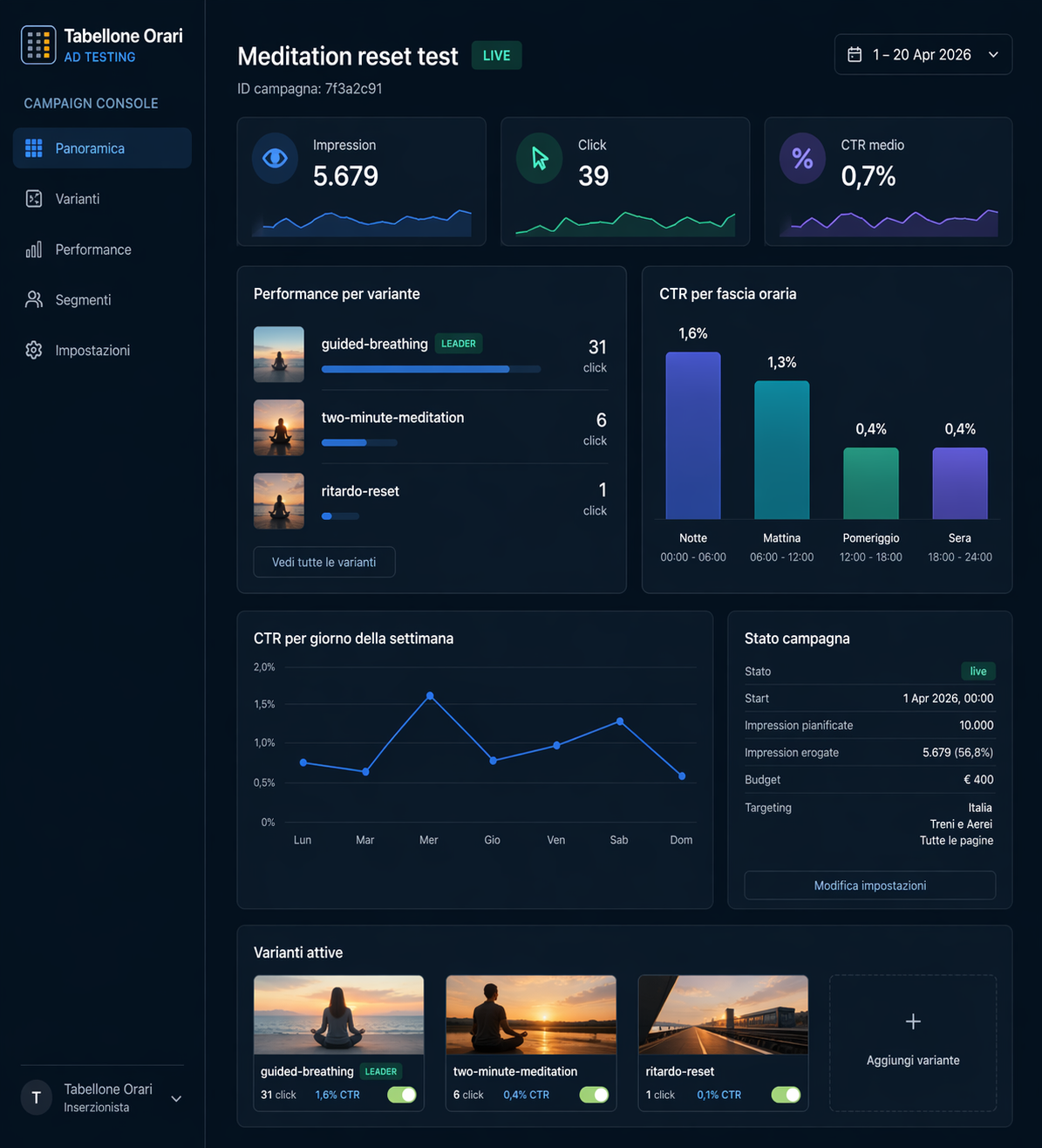Click the Impostazioni gear icon
This screenshot has width=1042, height=1148.
[34, 350]
